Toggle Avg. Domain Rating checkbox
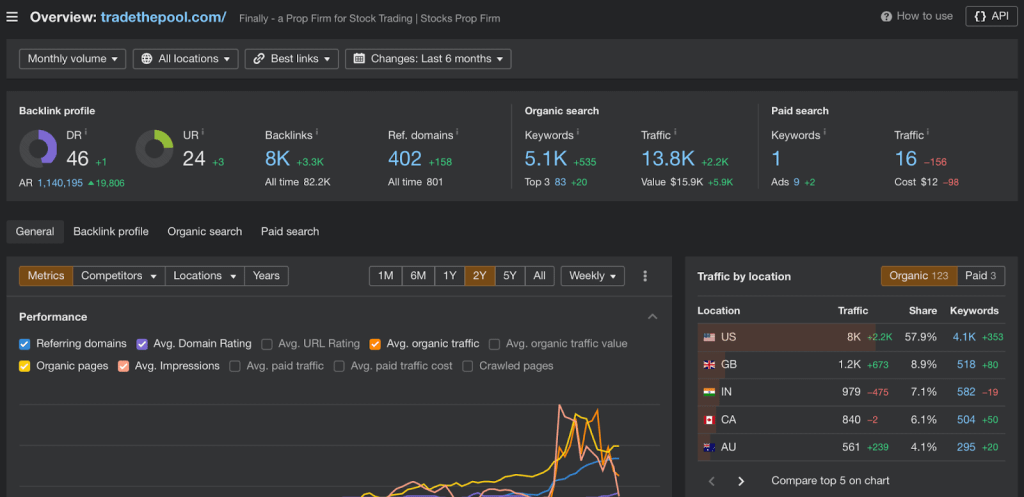This screenshot has height=497, width=1024. tap(142, 344)
